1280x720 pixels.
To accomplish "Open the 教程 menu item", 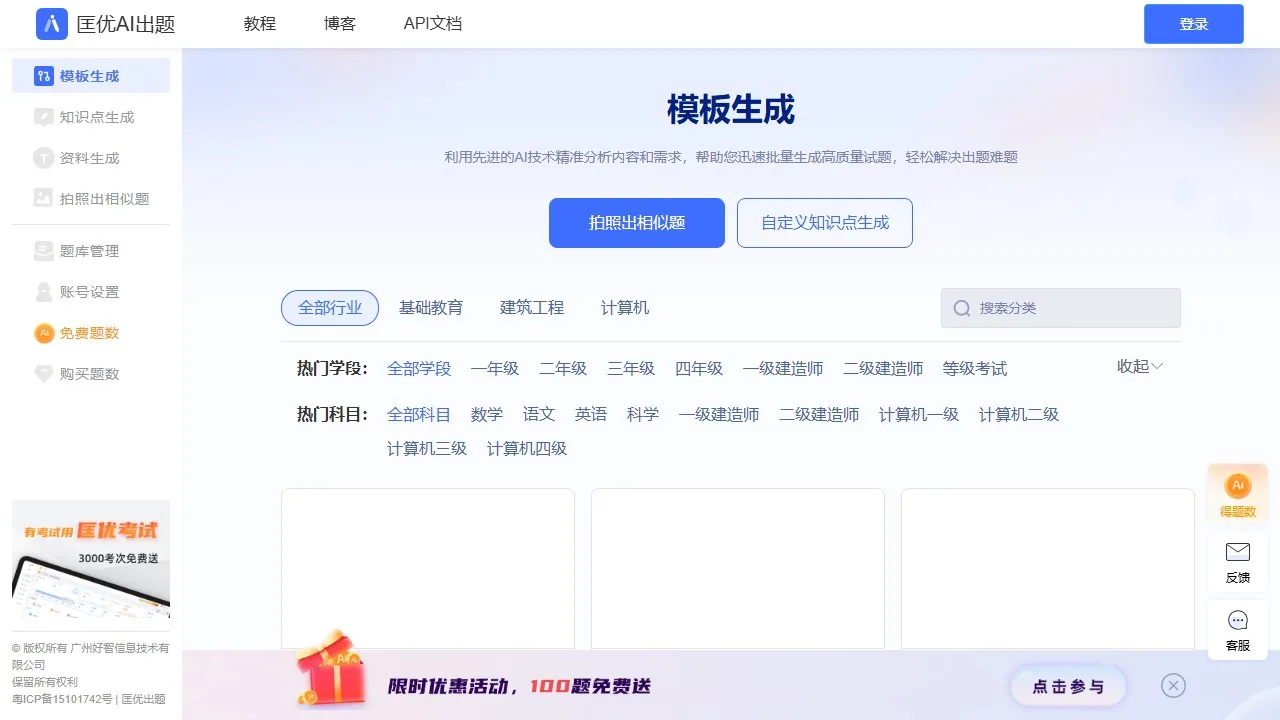I will [x=260, y=24].
